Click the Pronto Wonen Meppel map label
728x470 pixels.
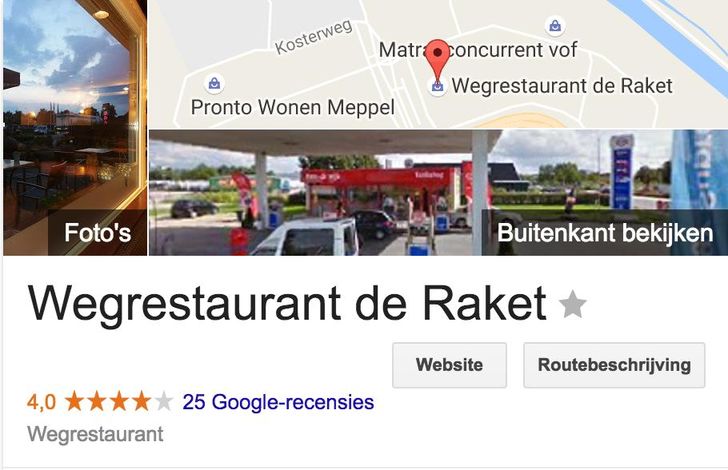(292, 107)
